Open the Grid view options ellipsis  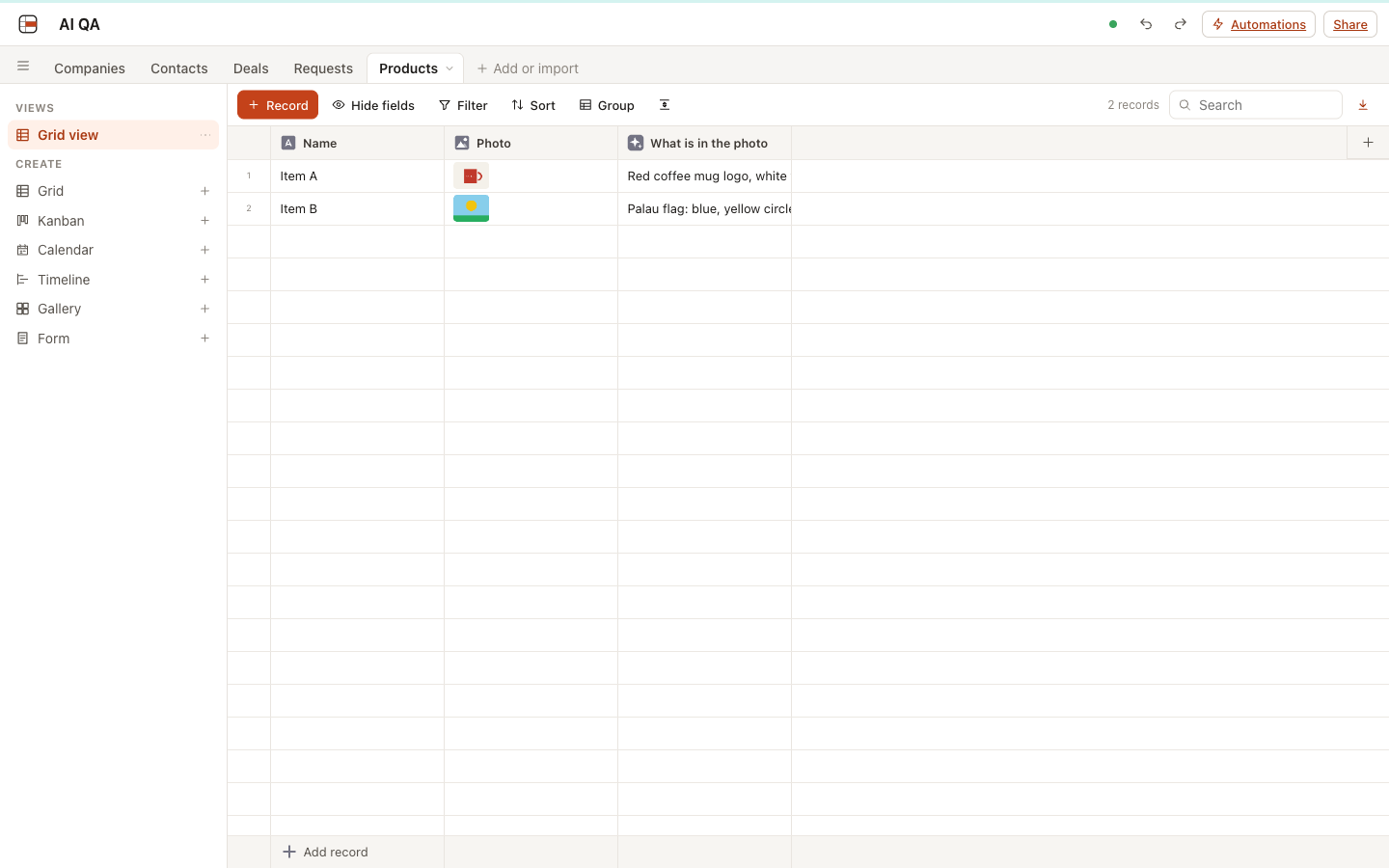click(205, 135)
